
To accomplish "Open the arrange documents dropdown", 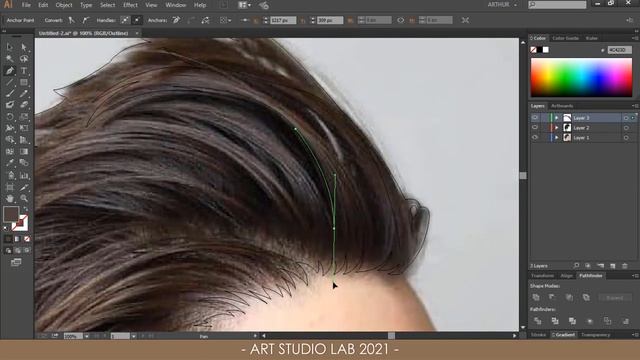I will pyautogui.click(x=244, y=5).
